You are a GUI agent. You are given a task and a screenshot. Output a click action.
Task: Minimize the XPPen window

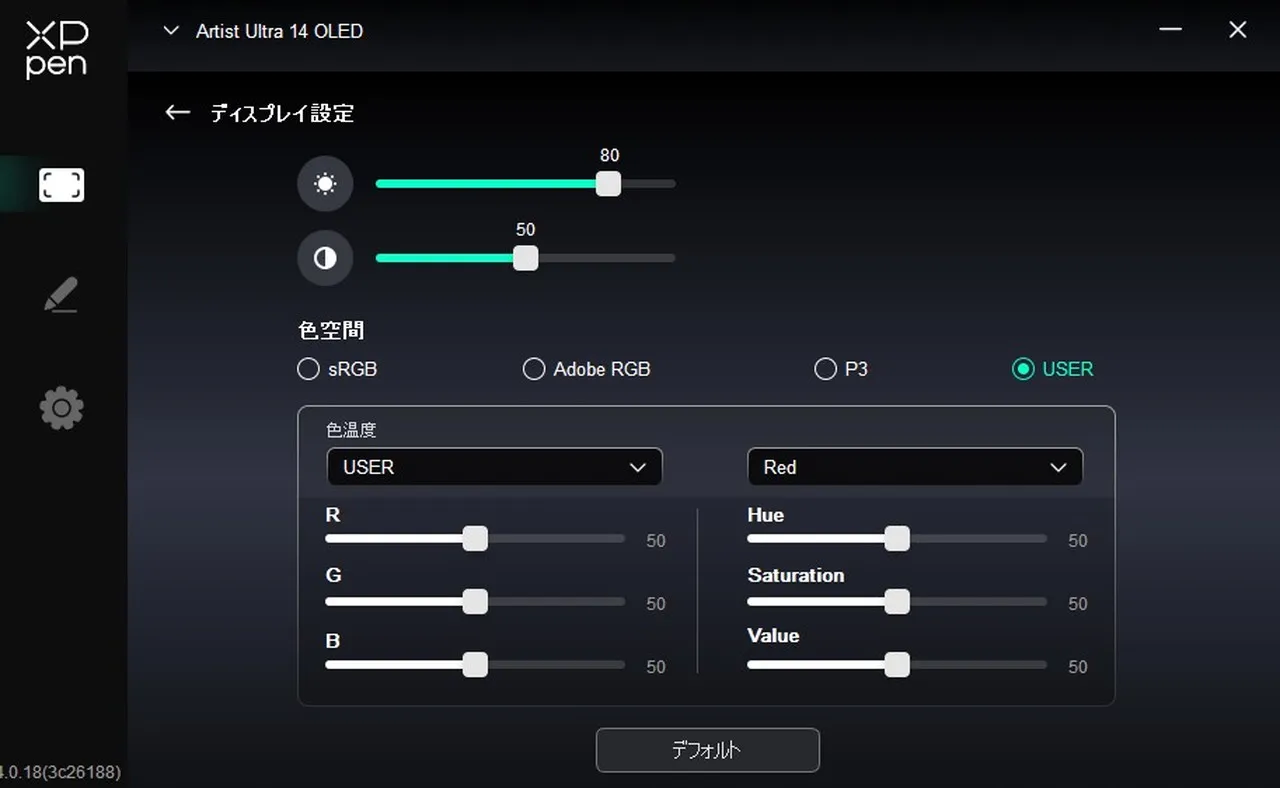click(1171, 30)
